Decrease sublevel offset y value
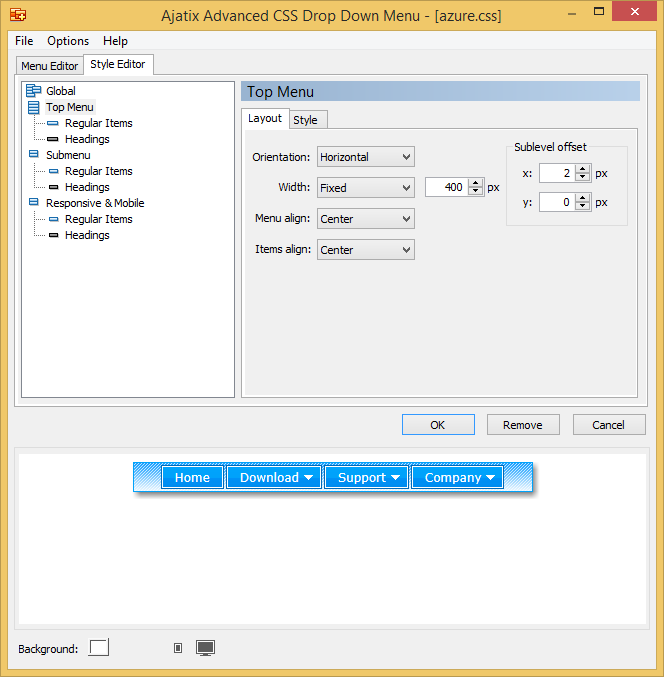 point(583,207)
